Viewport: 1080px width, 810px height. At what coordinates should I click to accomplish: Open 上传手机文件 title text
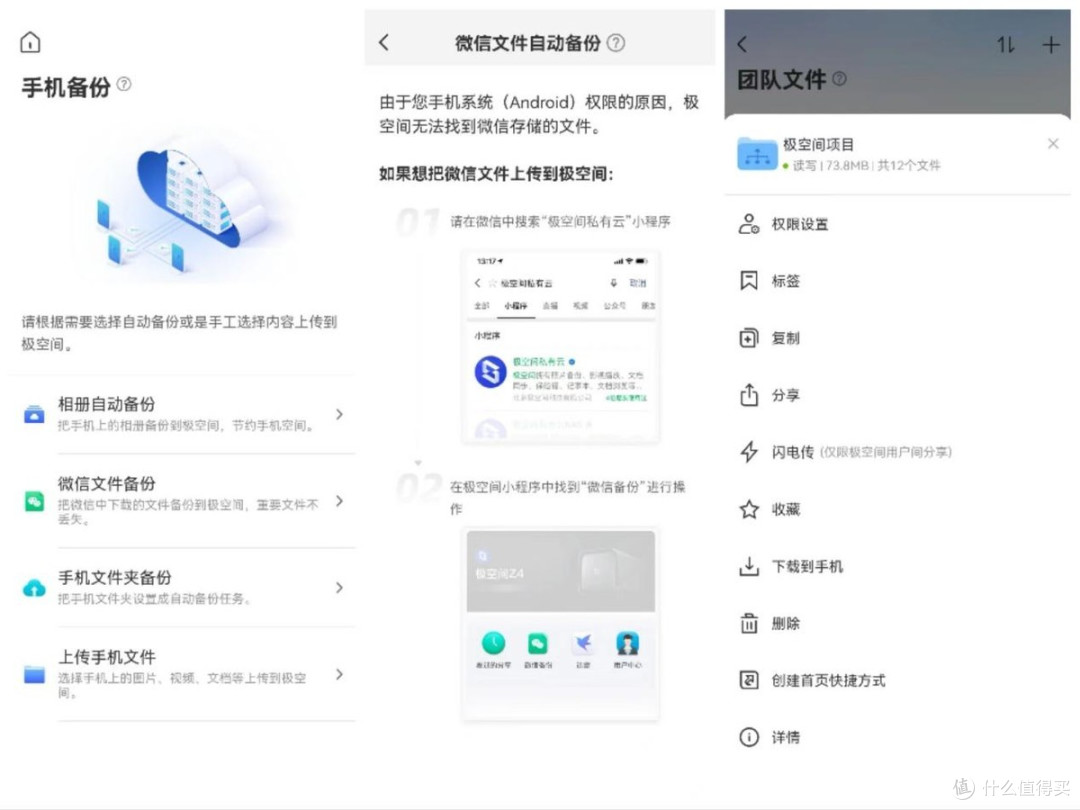click(107, 656)
